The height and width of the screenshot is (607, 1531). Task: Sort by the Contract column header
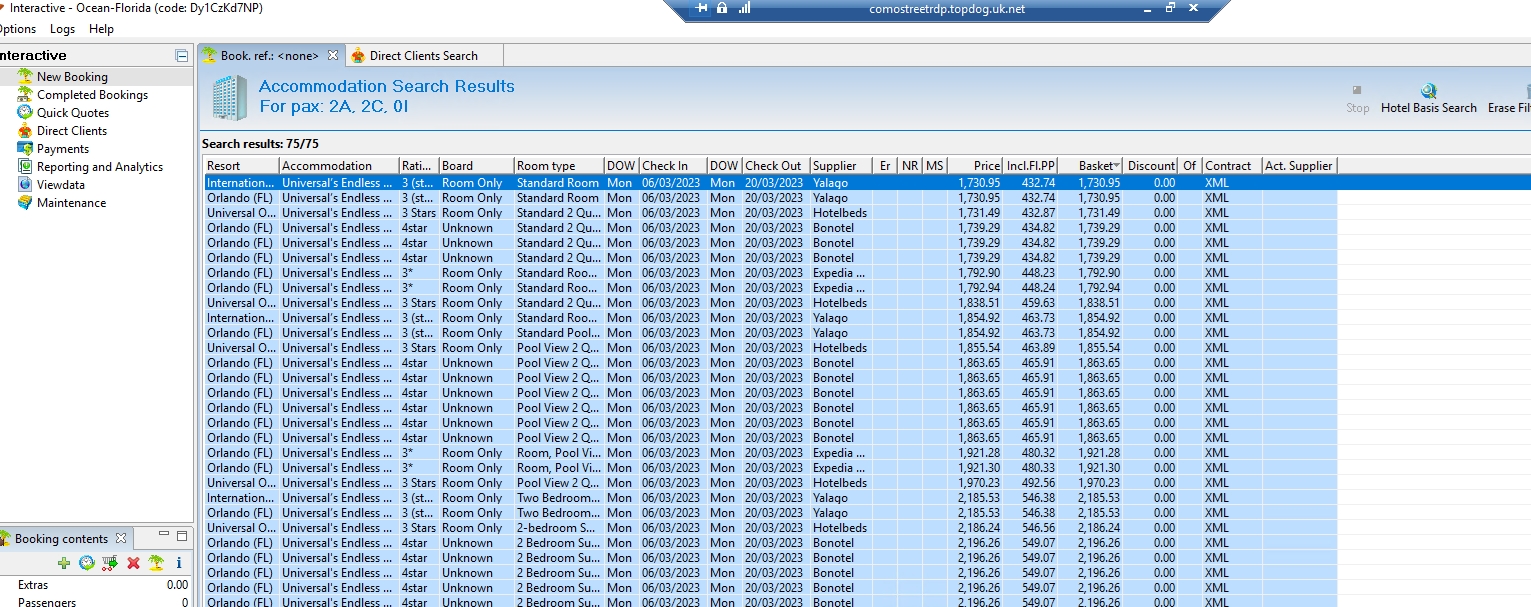click(x=1231, y=166)
